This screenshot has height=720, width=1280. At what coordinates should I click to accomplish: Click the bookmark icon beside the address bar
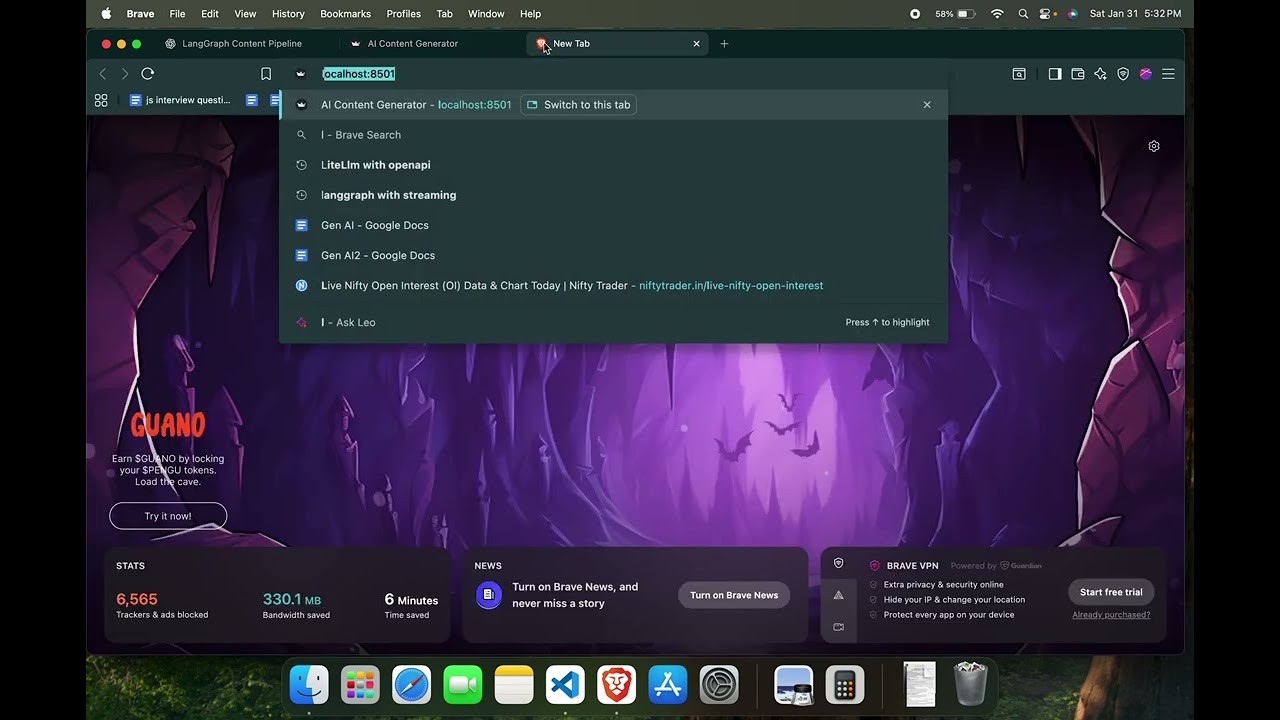tap(266, 74)
